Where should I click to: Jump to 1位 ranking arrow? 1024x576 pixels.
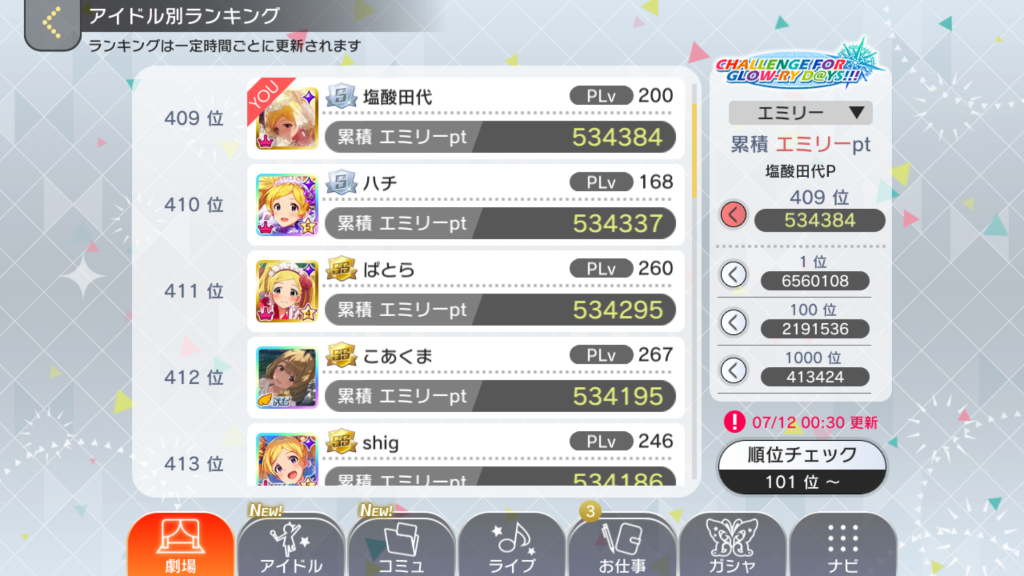[733, 274]
